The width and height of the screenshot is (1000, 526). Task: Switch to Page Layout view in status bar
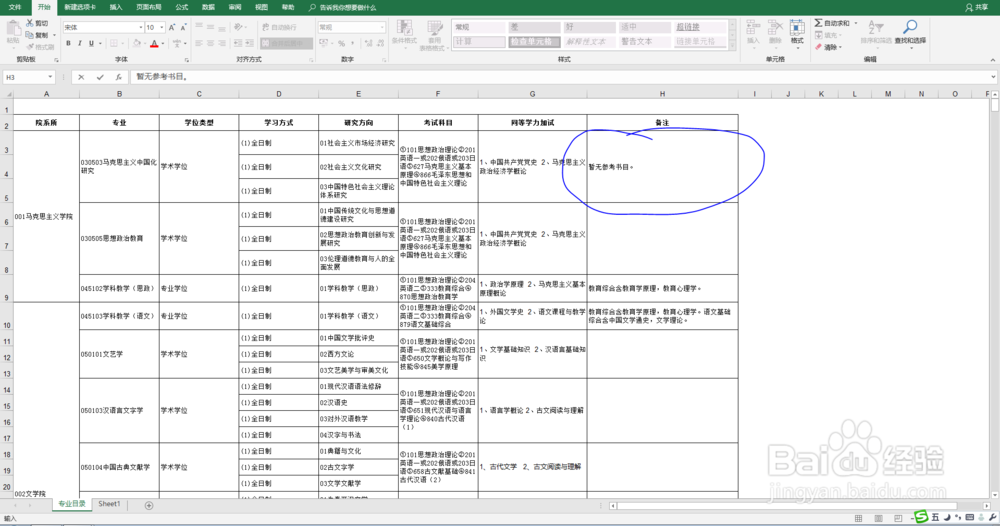coord(878,518)
